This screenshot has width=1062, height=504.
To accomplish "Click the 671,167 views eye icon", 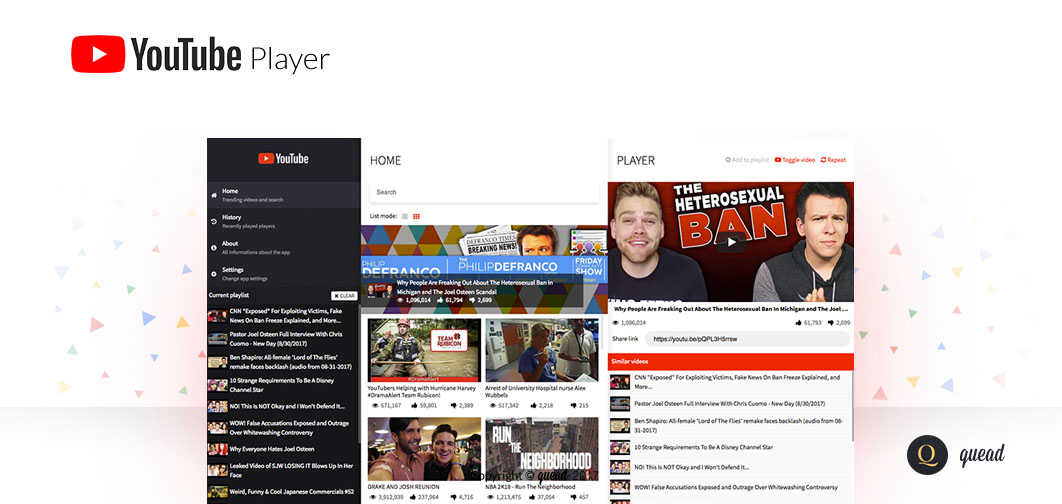I will coord(376,405).
